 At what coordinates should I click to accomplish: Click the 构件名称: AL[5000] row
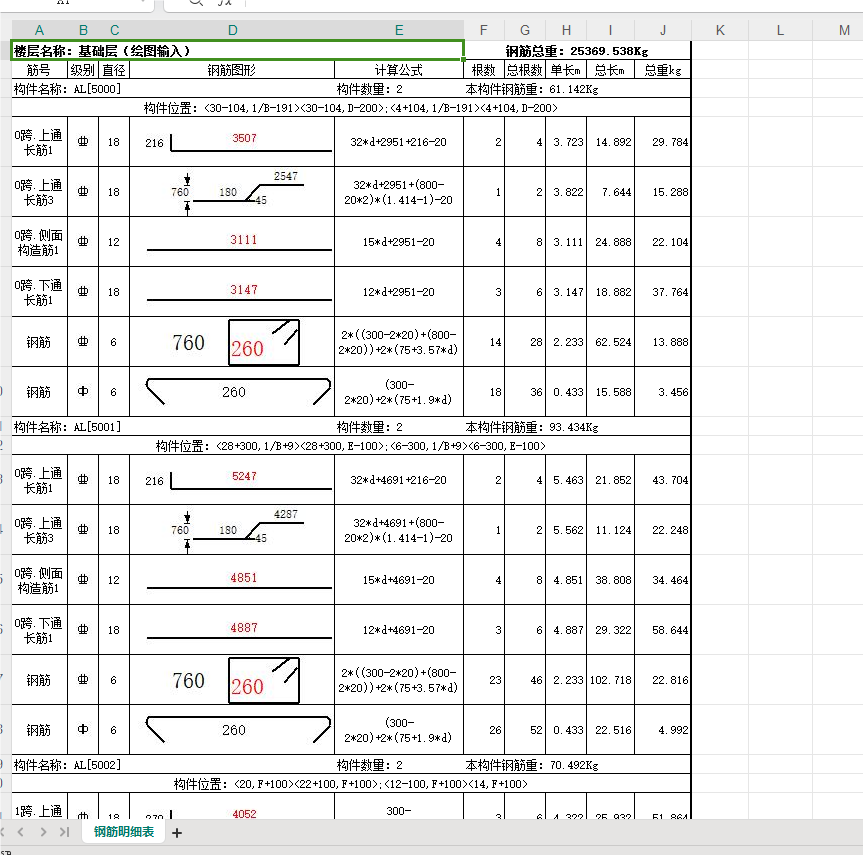tap(351, 89)
